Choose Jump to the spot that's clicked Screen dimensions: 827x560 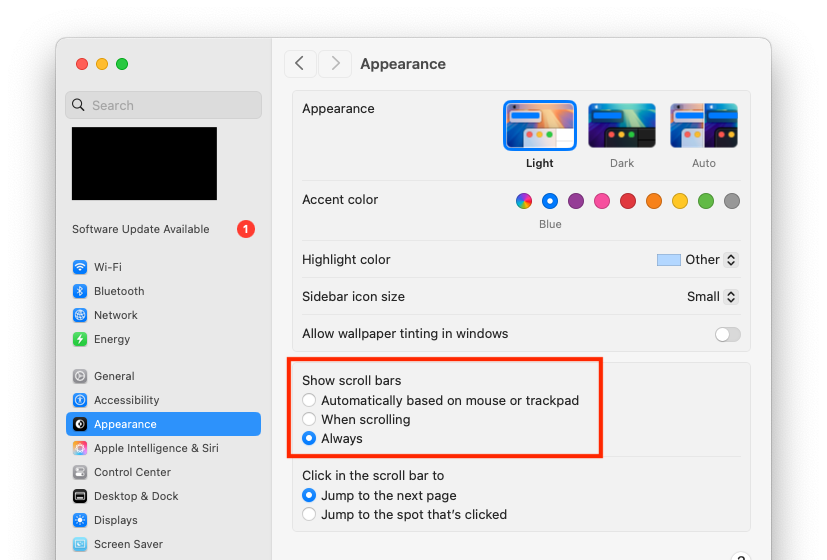310,515
